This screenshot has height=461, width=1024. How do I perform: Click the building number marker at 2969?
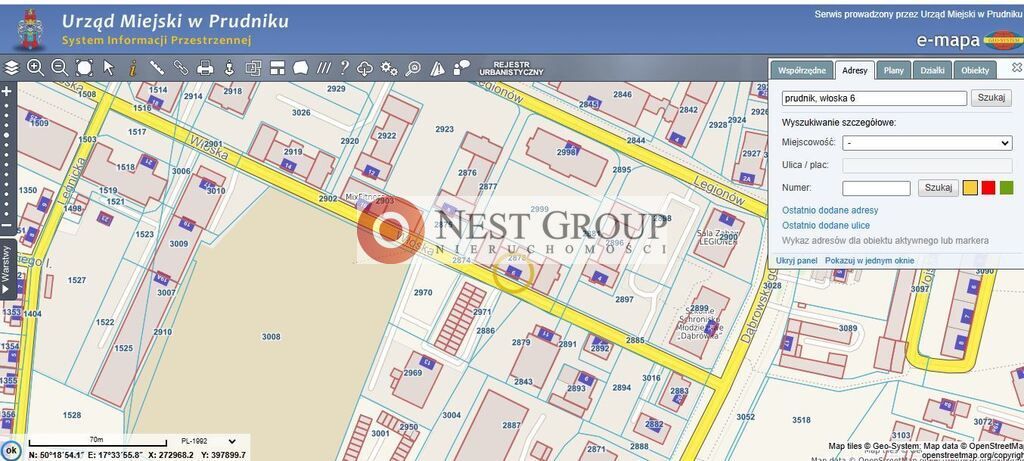(426, 362)
